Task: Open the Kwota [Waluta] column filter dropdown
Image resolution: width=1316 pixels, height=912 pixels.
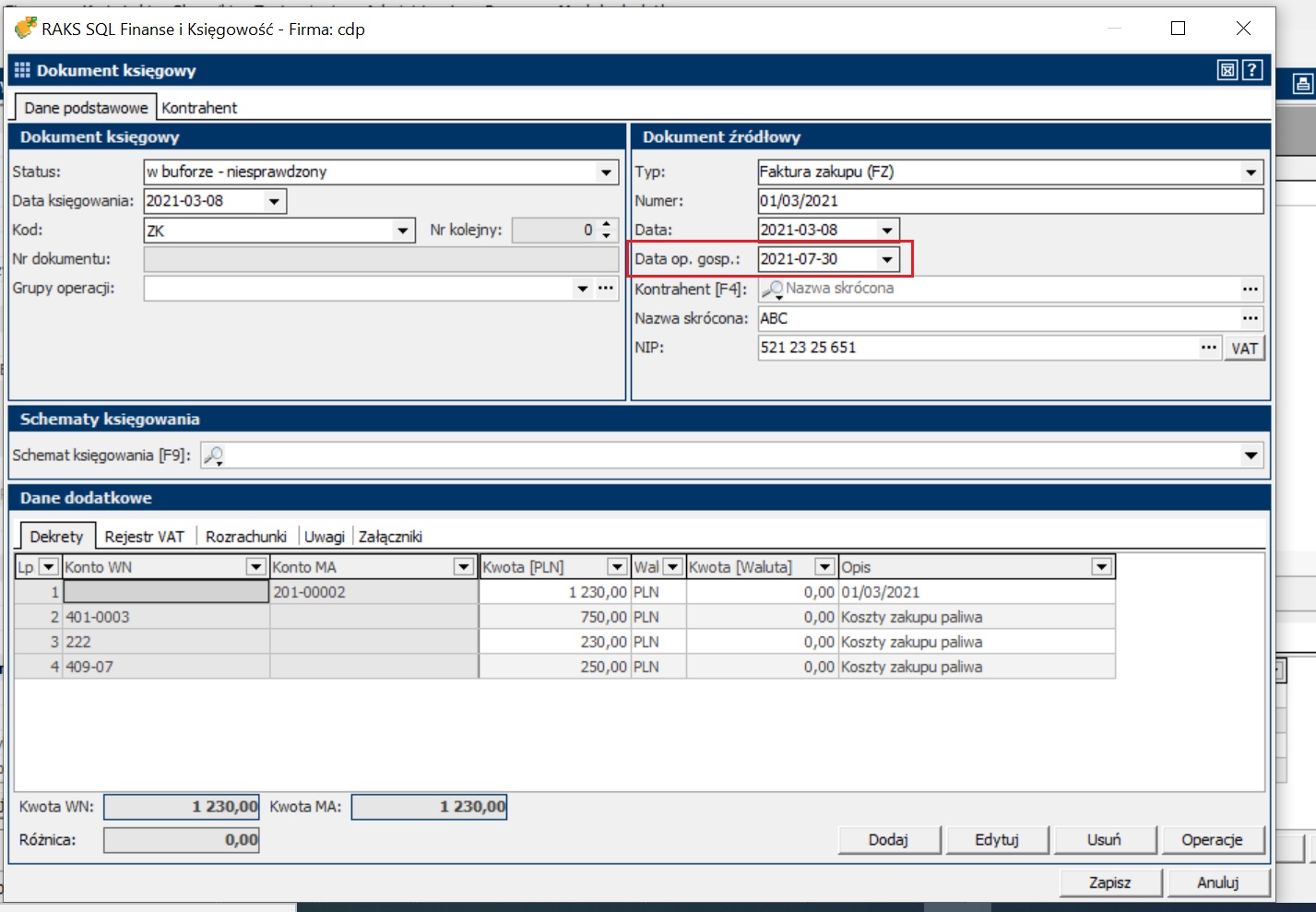Action: pos(825,567)
